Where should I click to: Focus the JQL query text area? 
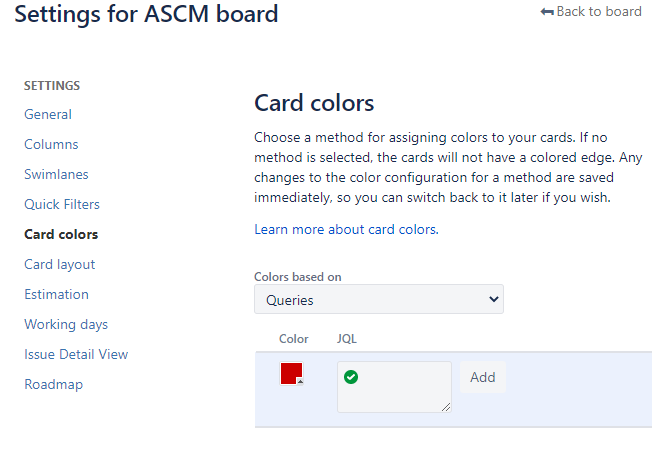click(x=394, y=387)
